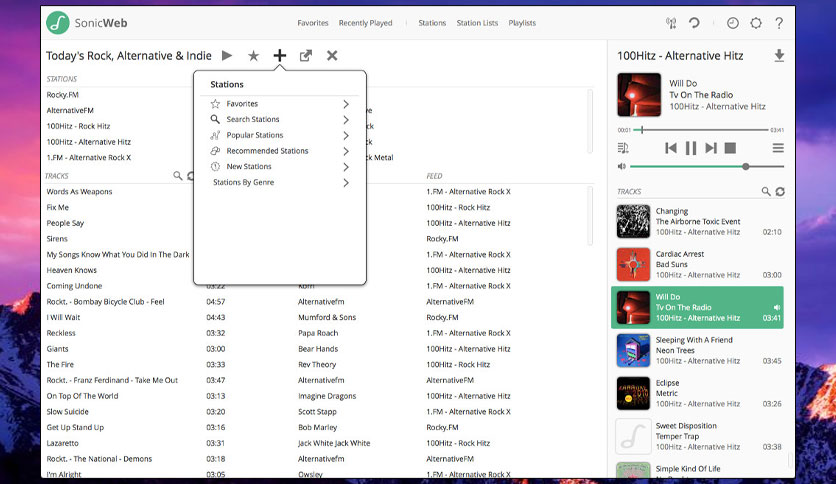Click magnifier icon beside Search Stations
Screen dimensions: 836x484
215,119
